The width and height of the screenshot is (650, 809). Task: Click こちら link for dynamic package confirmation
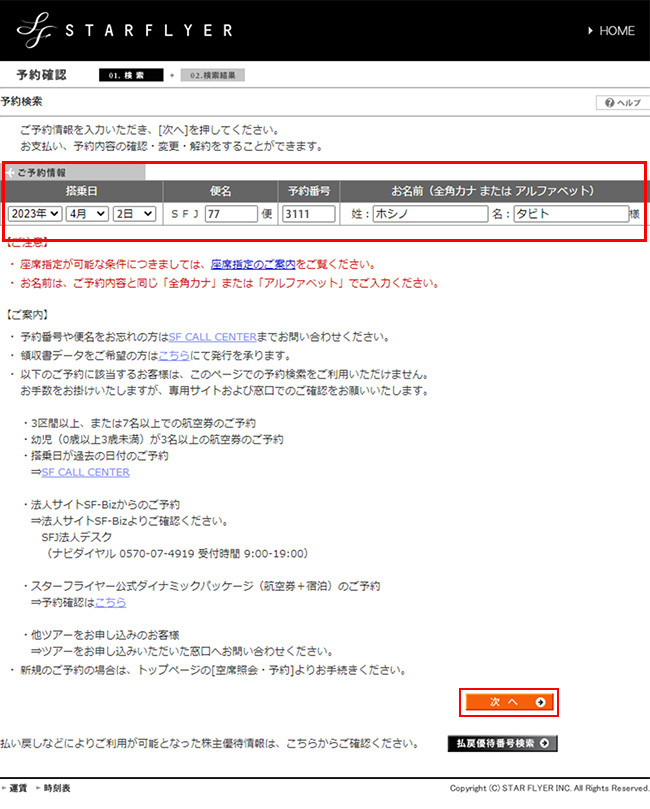(x=111, y=602)
